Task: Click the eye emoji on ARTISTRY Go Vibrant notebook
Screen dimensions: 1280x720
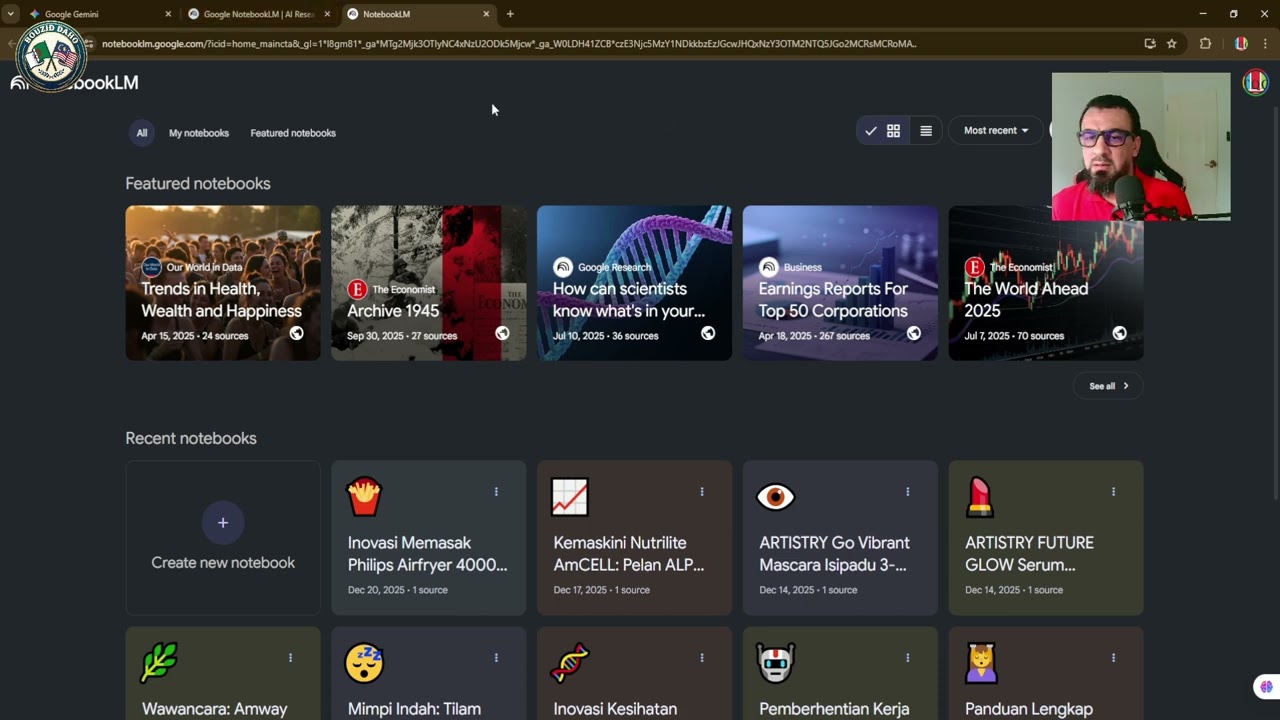Action: point(776,497)
